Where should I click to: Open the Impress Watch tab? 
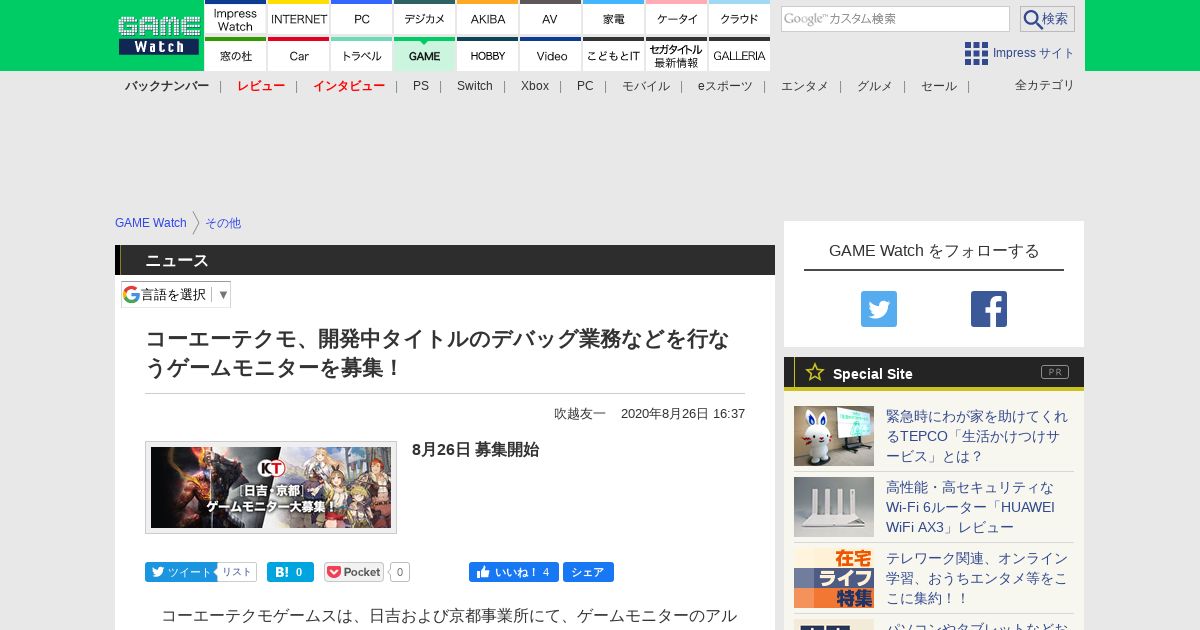click(235, 18)
